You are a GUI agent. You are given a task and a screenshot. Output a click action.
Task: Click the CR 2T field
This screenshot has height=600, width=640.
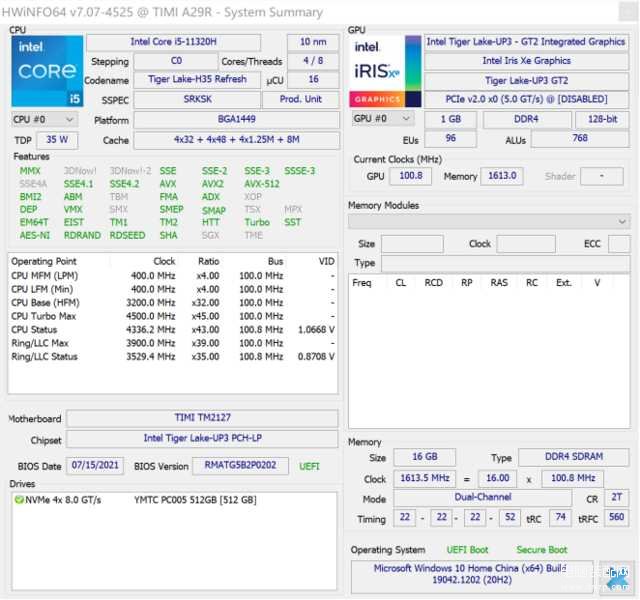(616, 498)
